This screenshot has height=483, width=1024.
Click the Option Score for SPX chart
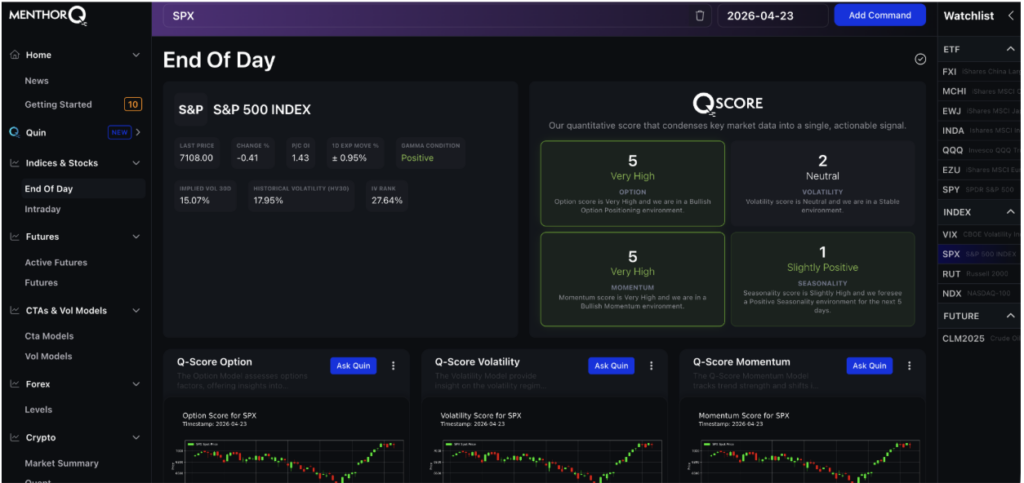pos(286,441)
